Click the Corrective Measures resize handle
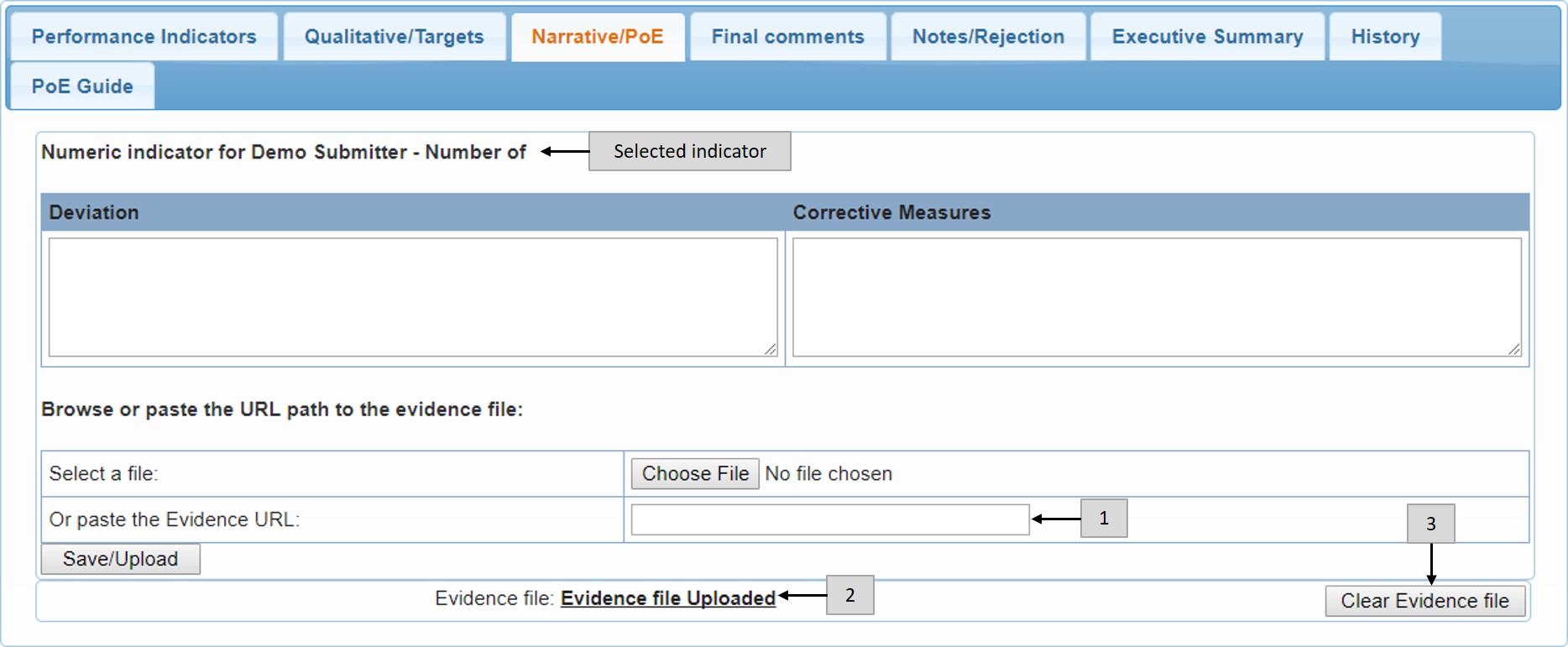This screenshot has height=647, width=1568. pyautogui.click(x=1514, y=349)
